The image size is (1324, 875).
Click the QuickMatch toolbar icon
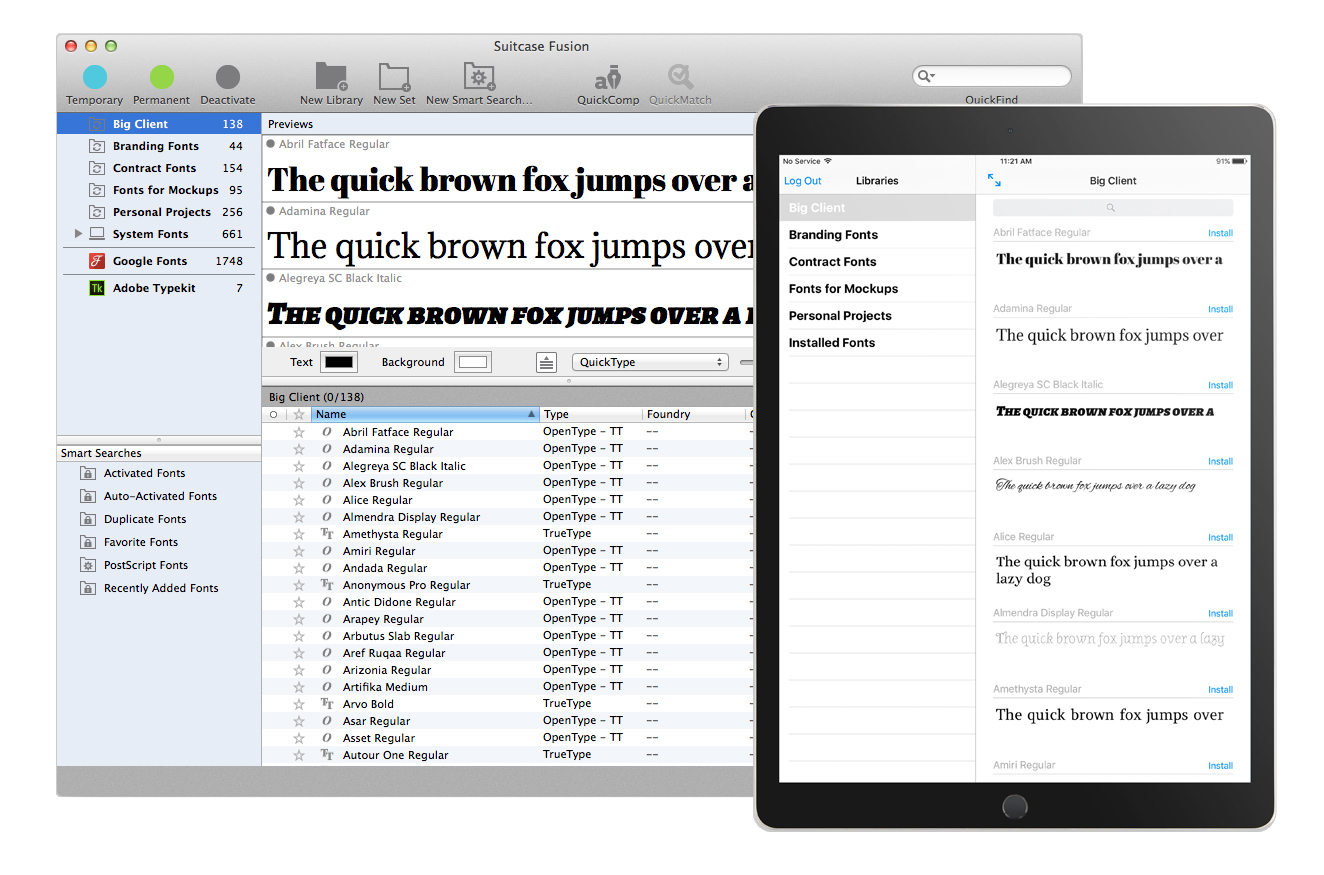coord(680,77)
